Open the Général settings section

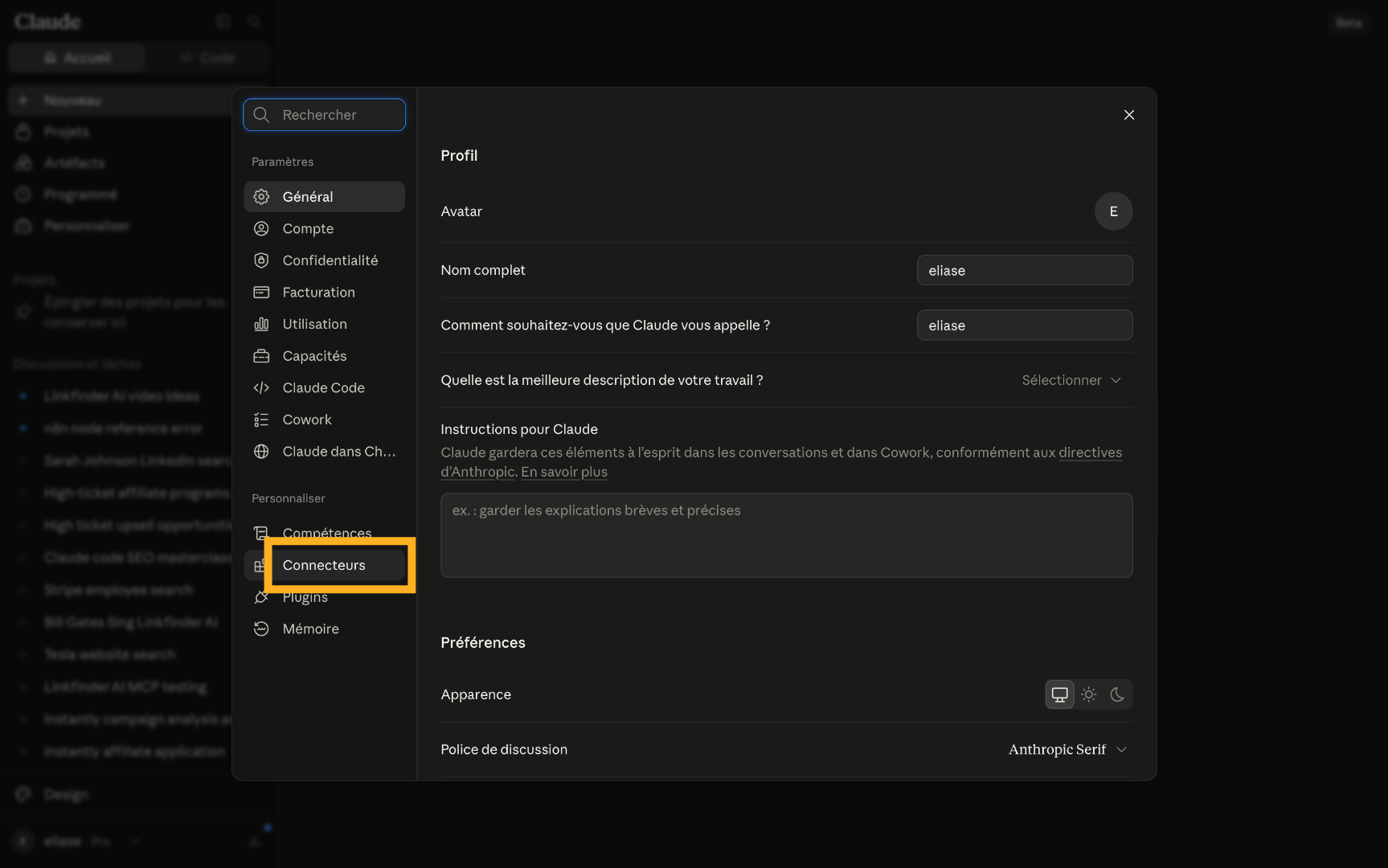(x=324, y=197)
